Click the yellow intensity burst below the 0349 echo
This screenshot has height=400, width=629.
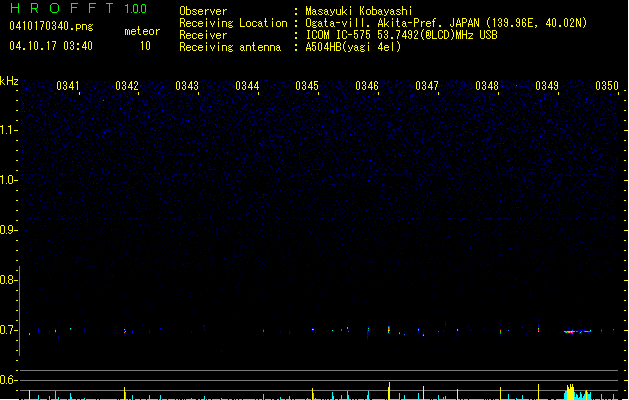pos(570,392)
